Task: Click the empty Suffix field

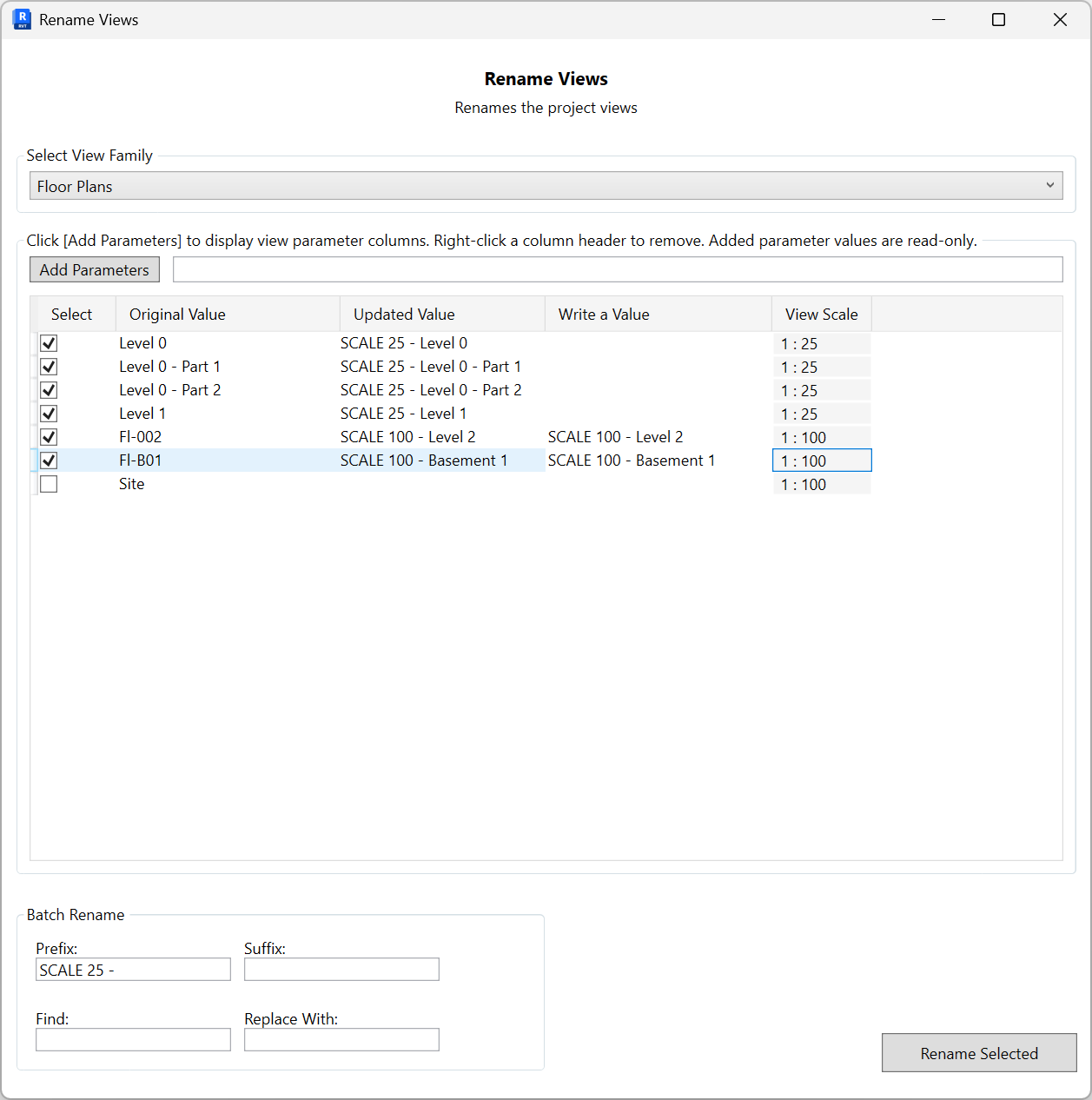Action: [341, 969]
